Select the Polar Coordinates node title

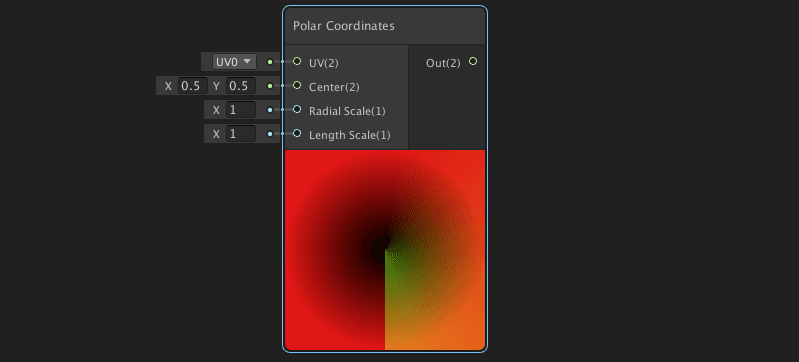[344, 26]
